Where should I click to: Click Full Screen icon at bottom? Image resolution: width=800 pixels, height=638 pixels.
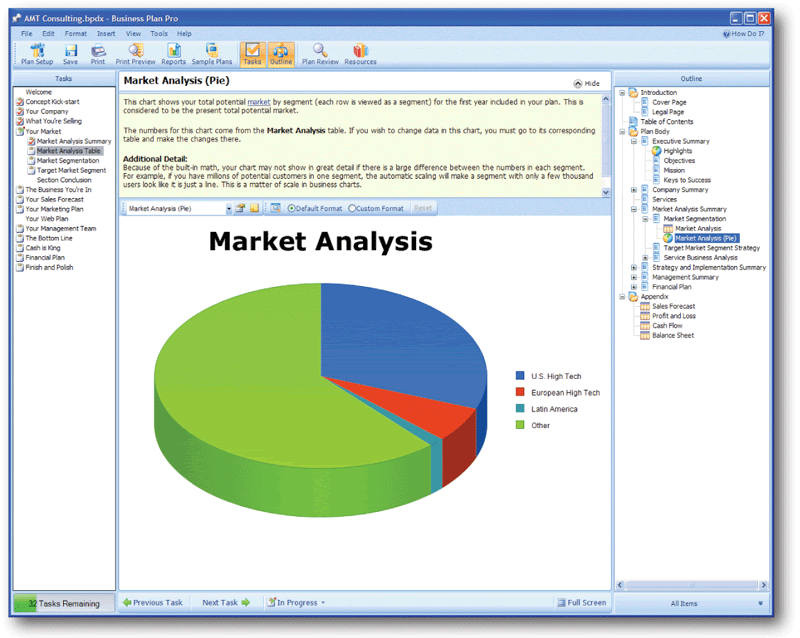(562, 603)
